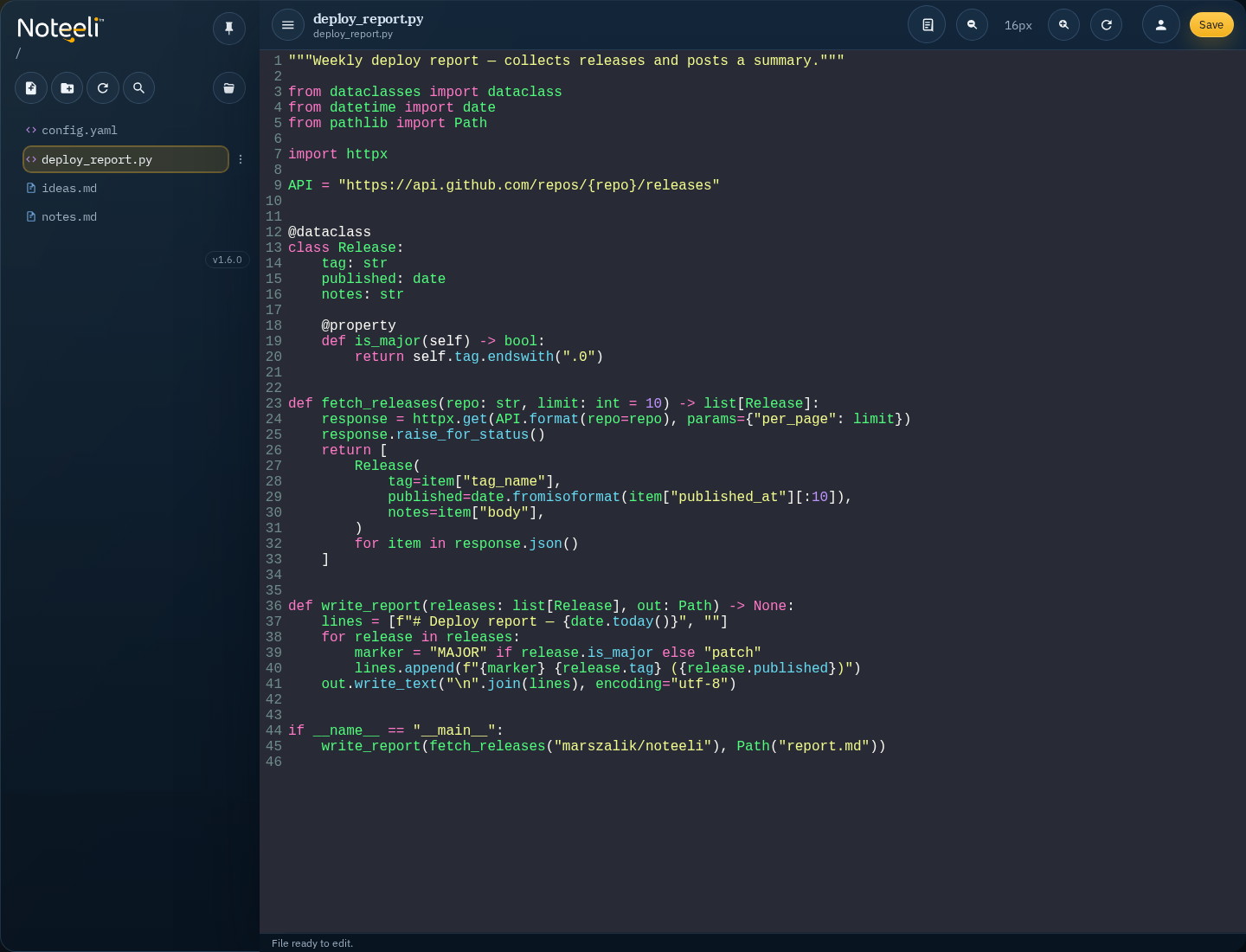Viewport: 1246px width, 952px height.
Task: Click the 'File ready to edit.' status message
Action: pos(312,943)
